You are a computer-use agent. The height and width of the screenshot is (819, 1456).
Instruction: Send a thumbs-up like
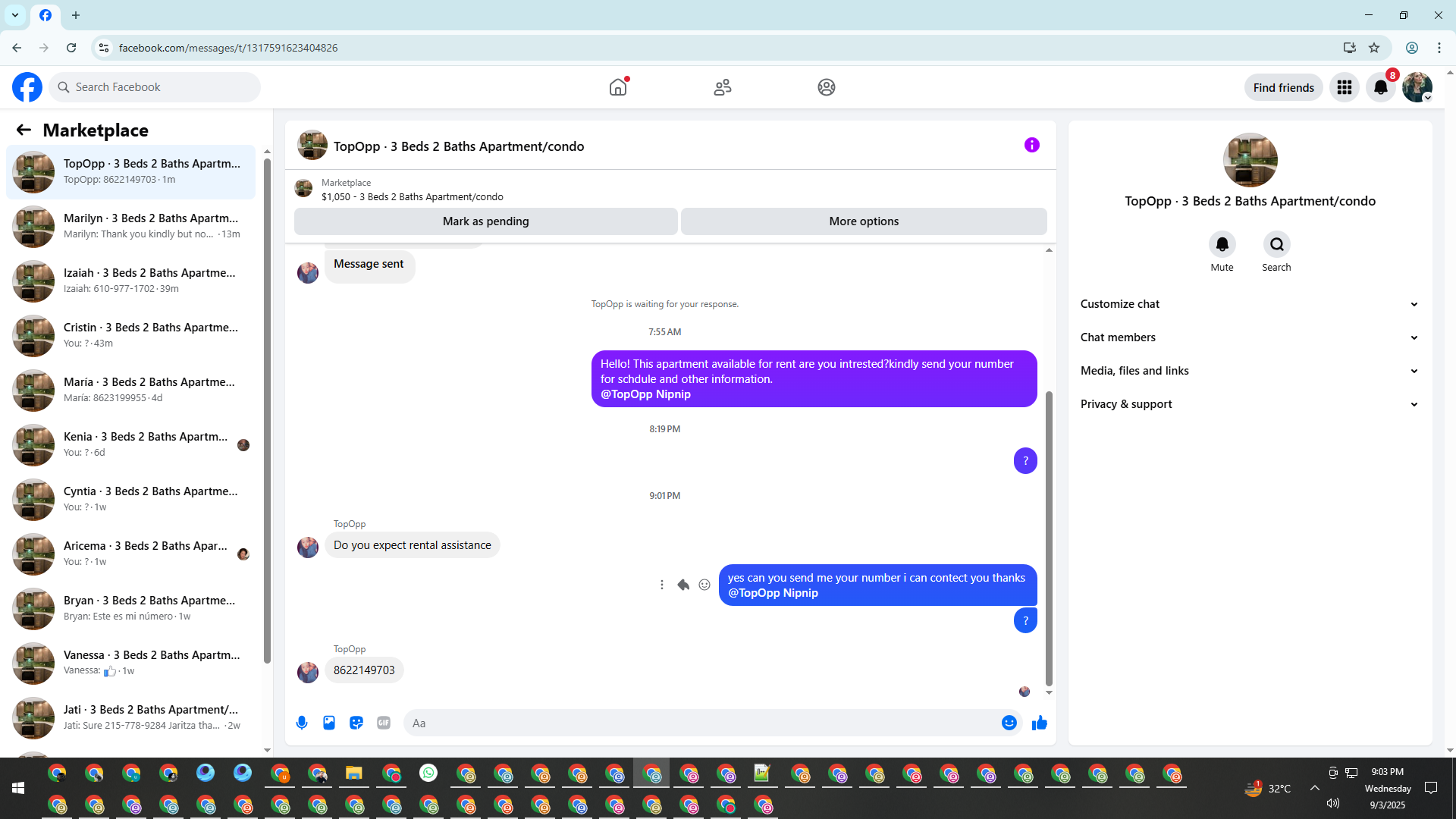coord(1040,723)
